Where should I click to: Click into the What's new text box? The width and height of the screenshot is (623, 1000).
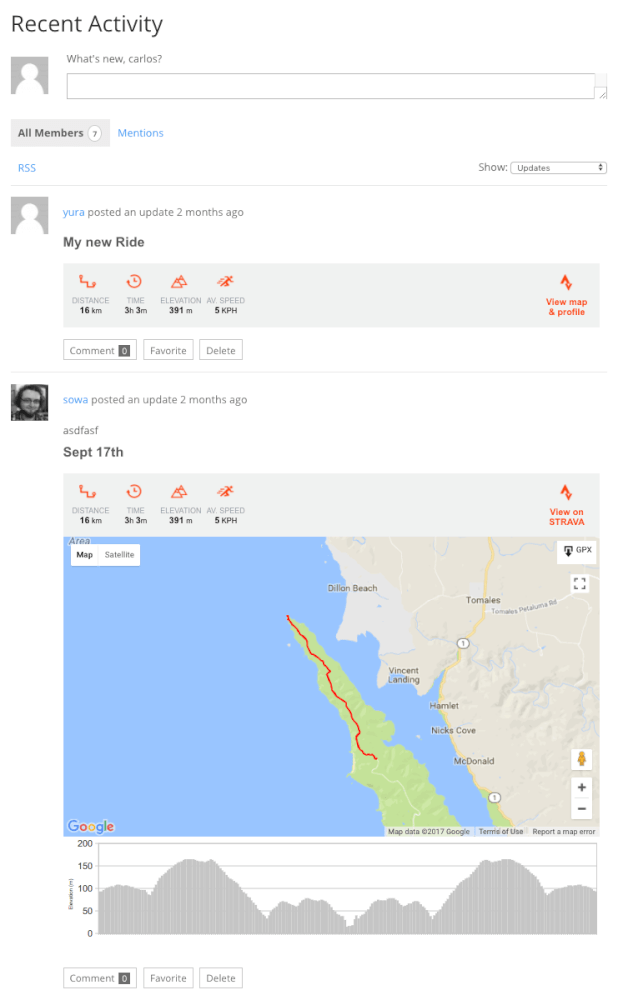[x=336, y=87]
